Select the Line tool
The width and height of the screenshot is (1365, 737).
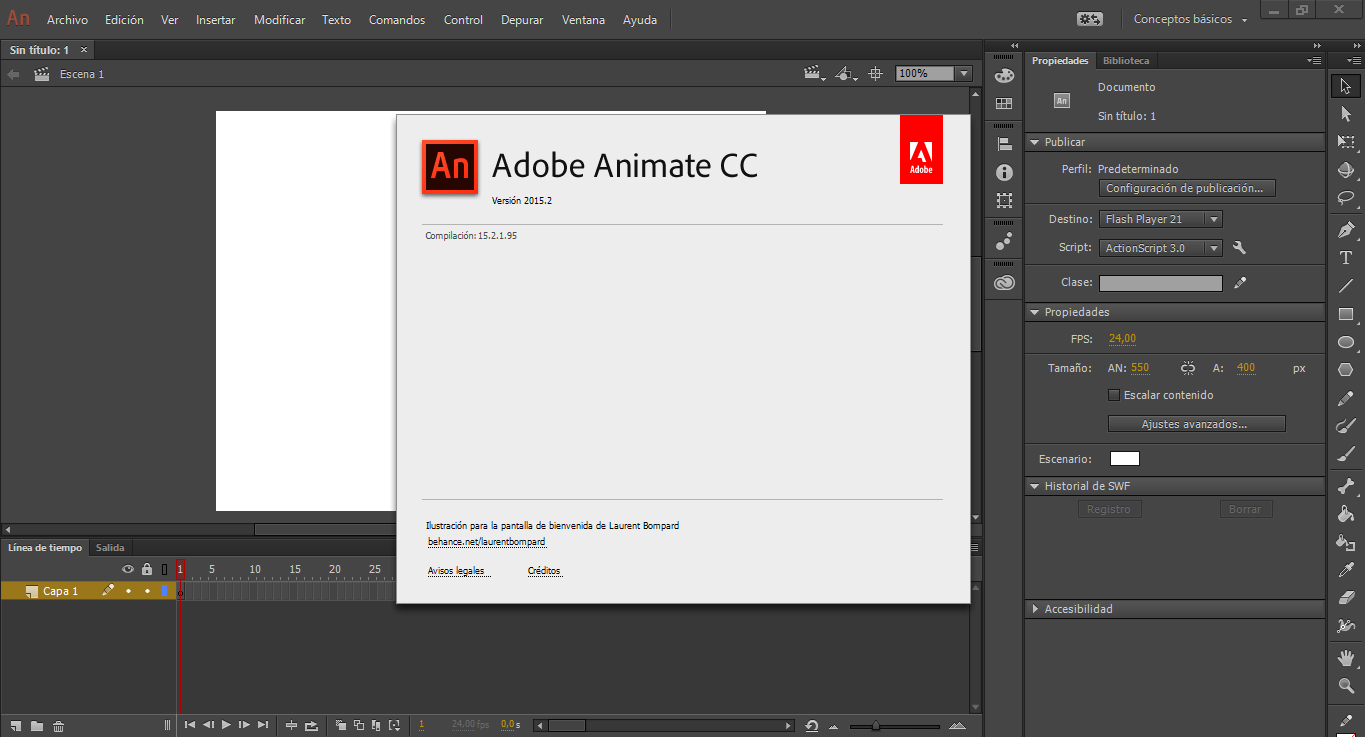pos(1346,286)
